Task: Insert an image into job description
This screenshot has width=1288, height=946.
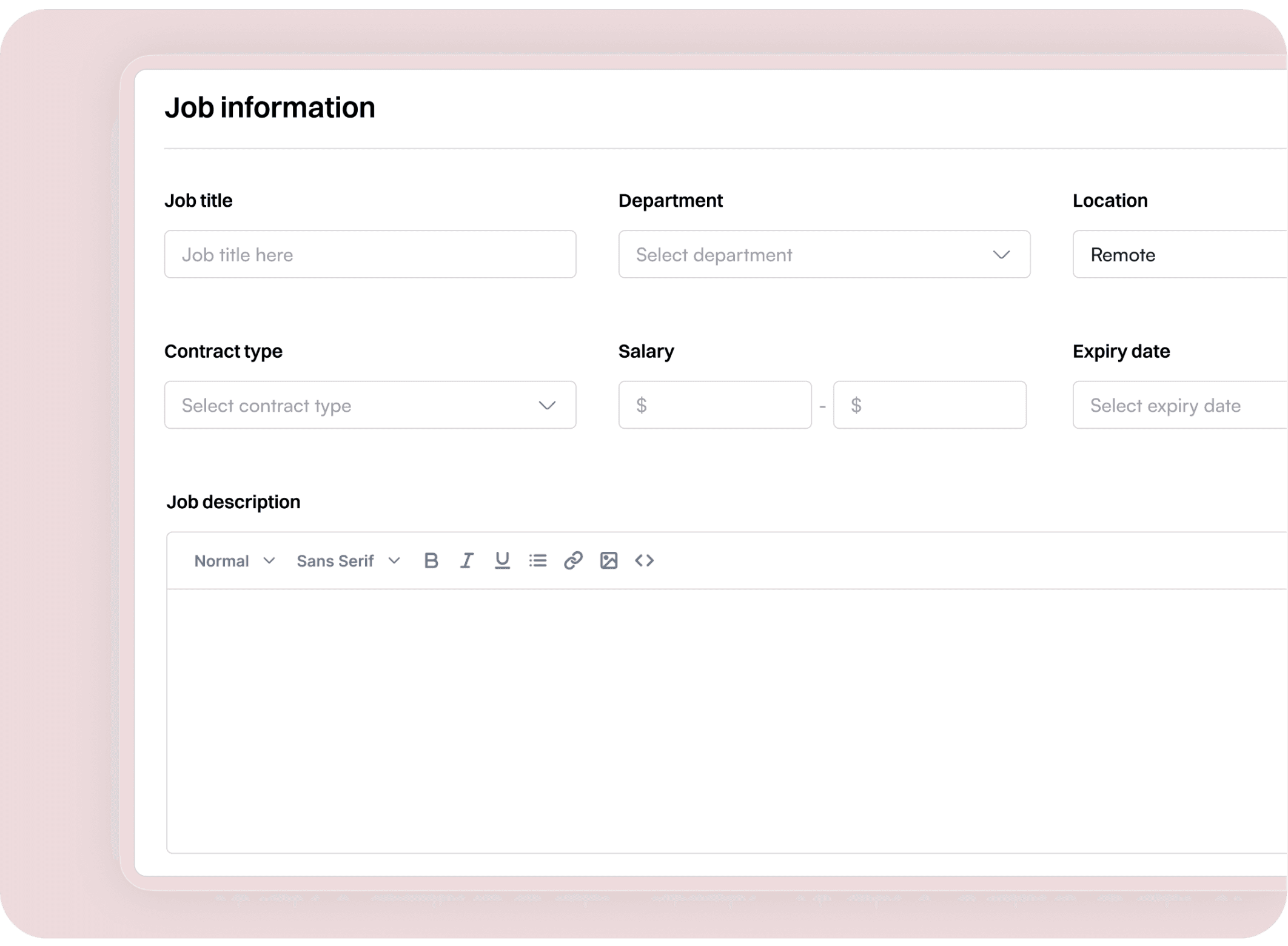Action: coord(609,561)
